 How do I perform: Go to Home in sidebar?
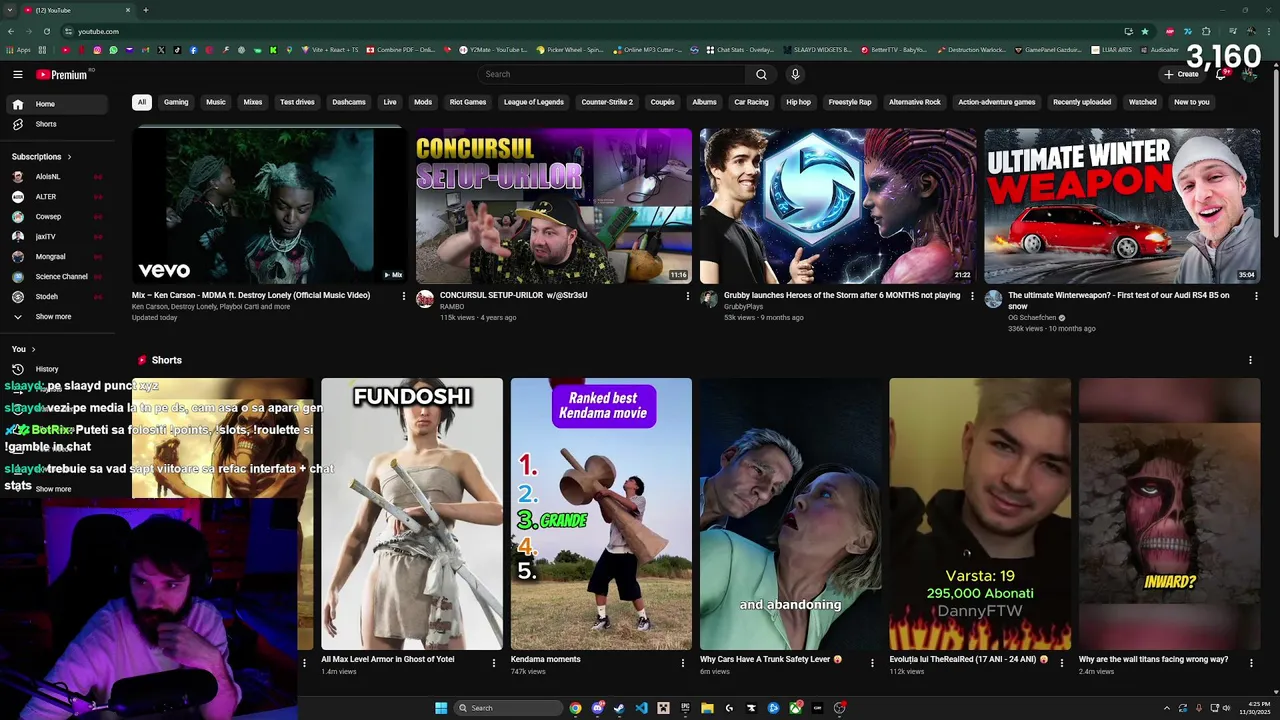[56, 104]
